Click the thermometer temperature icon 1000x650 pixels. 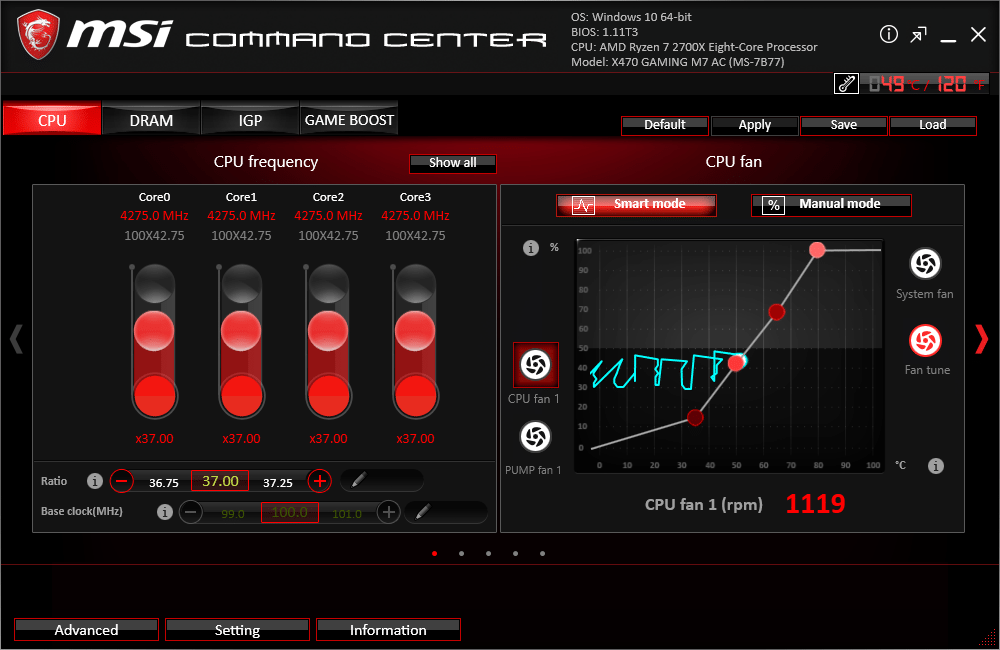846,84
